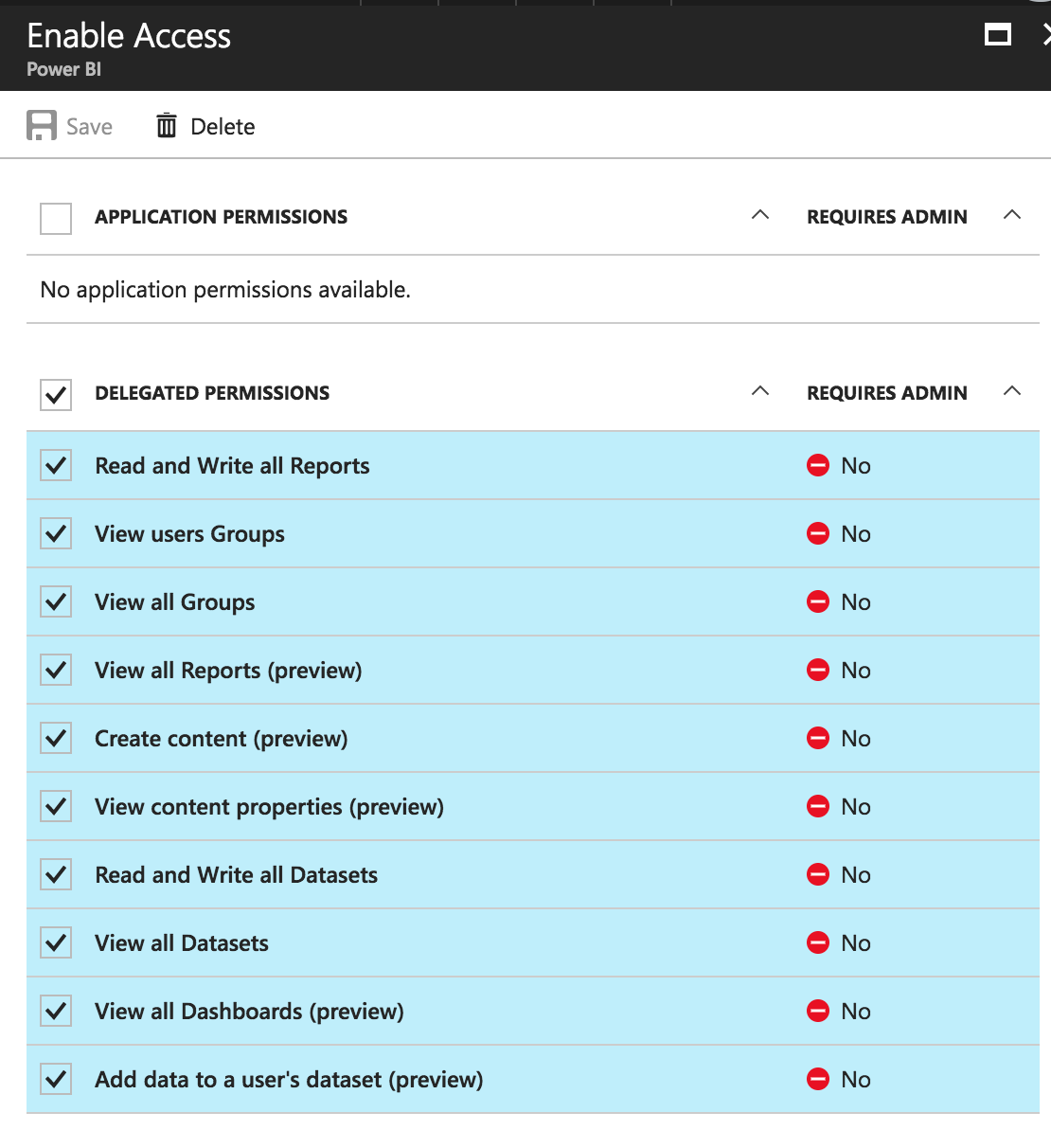The height and width of the screenshot is (1148, 1051).
Task: Click the DELEGATED PERMISSIONS column header
Action: point(212,393)
